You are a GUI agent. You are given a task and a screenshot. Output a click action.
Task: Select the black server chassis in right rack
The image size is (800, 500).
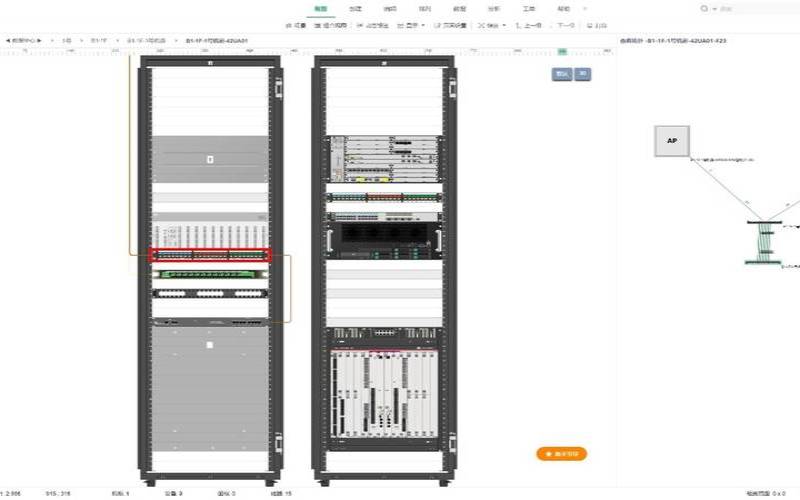[384, 232]
